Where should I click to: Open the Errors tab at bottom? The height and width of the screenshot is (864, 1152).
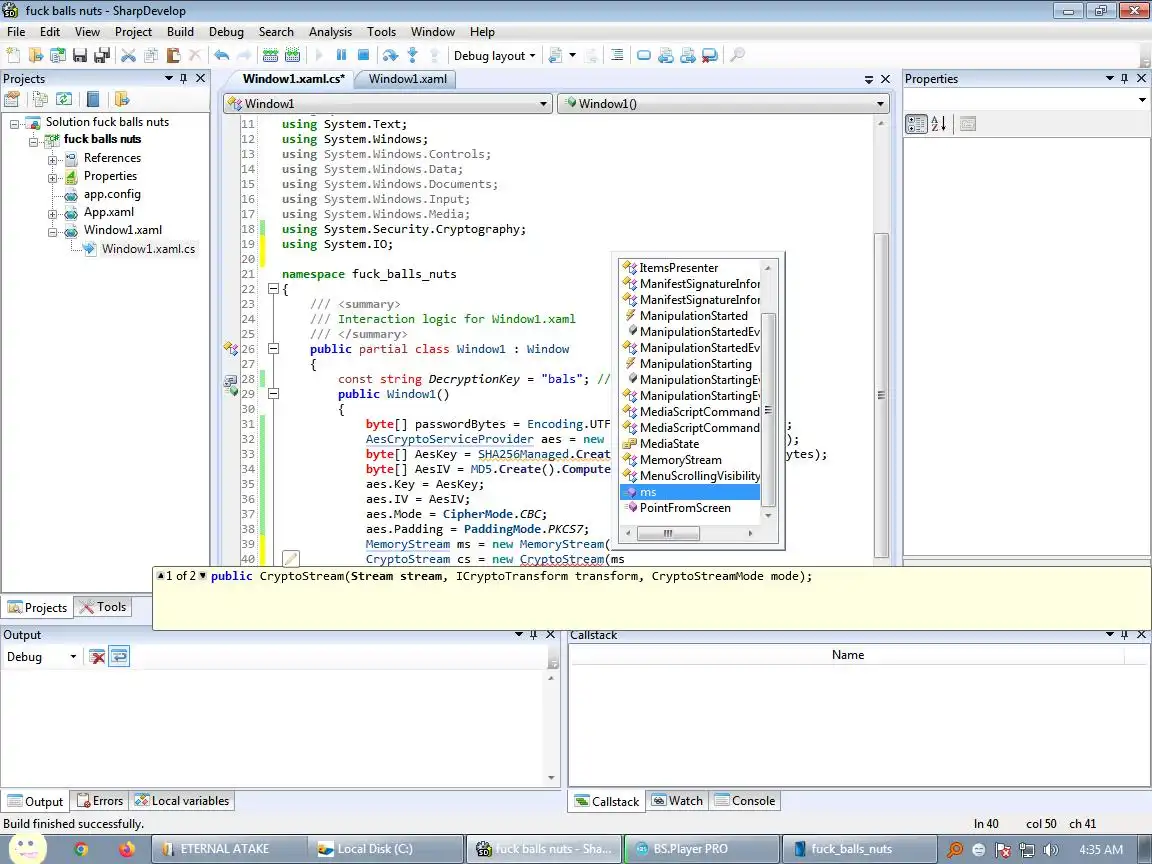pos(100,801)
